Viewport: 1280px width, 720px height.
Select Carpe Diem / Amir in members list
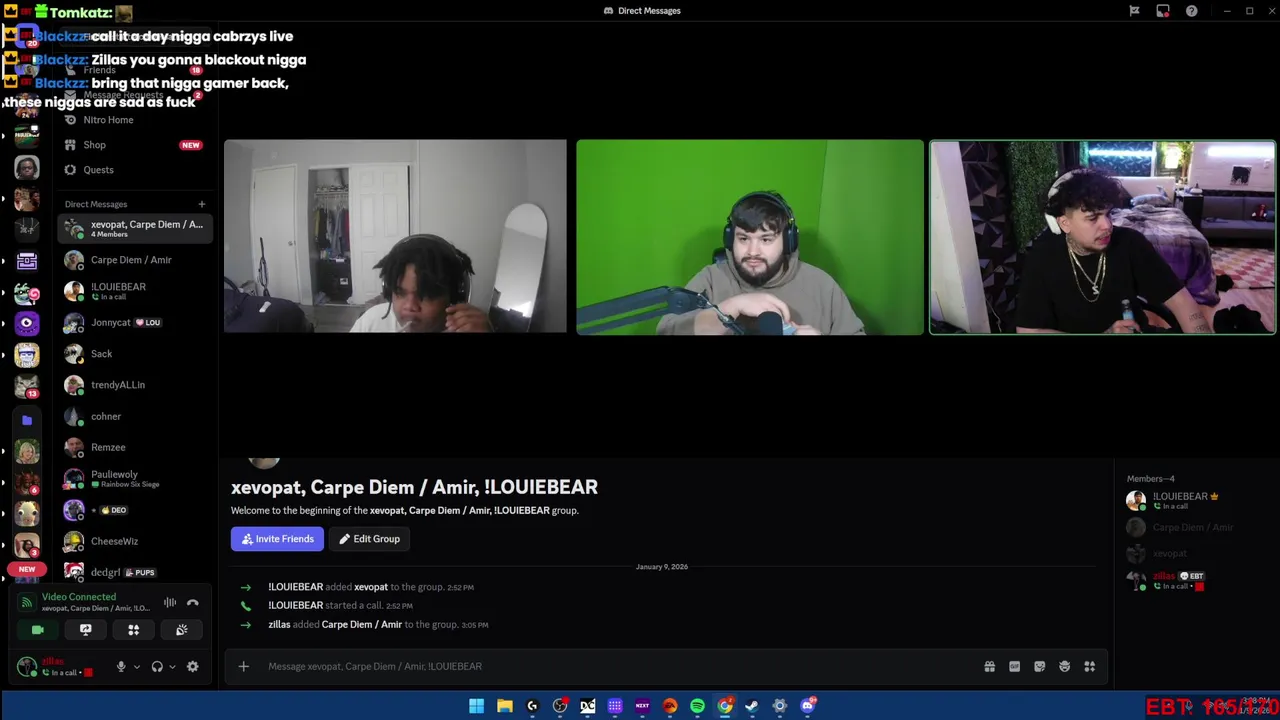[x=1195, y=527]
